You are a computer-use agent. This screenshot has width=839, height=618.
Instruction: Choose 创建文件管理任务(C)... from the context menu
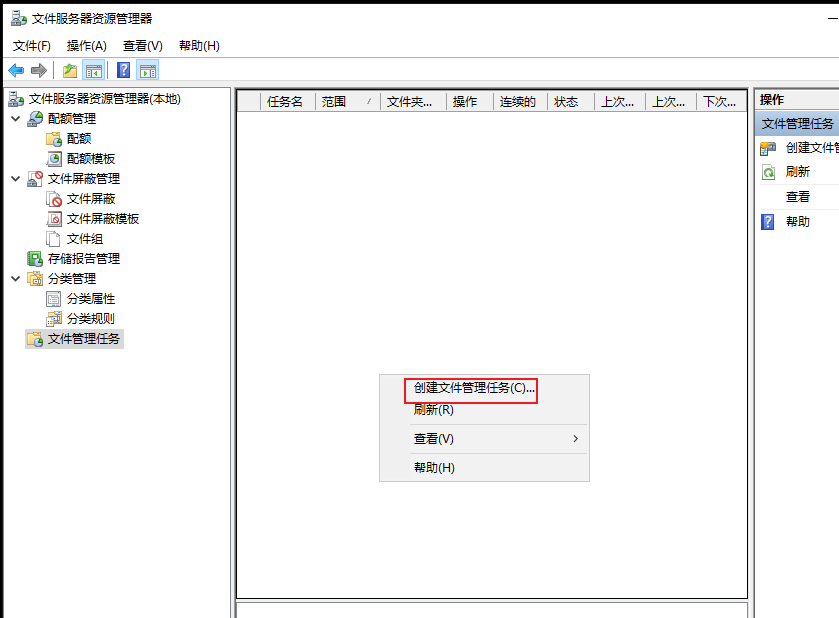(474, 388)
